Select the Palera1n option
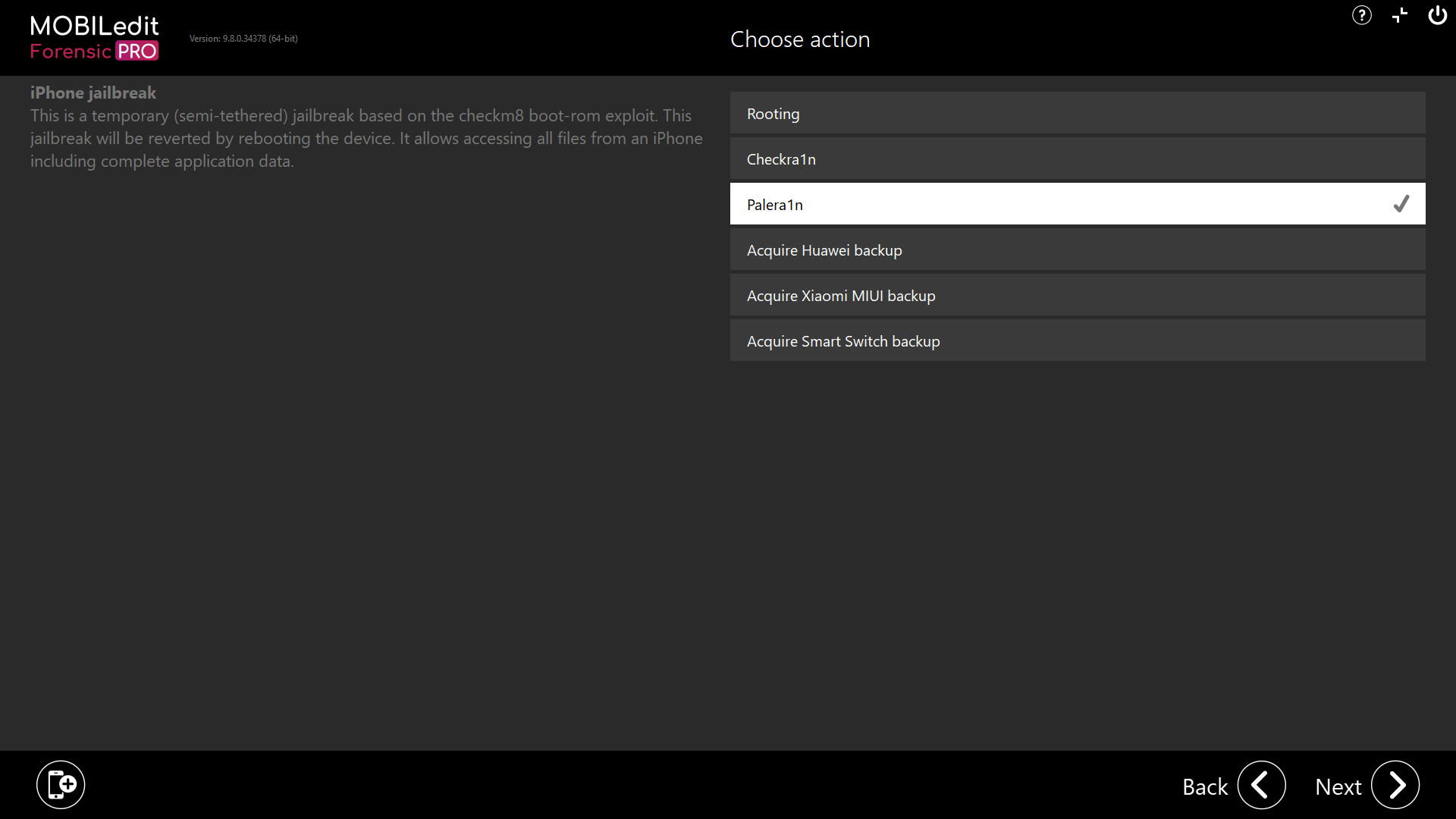This screenshot has width=1456, height=819. (x=1078, y=204)
